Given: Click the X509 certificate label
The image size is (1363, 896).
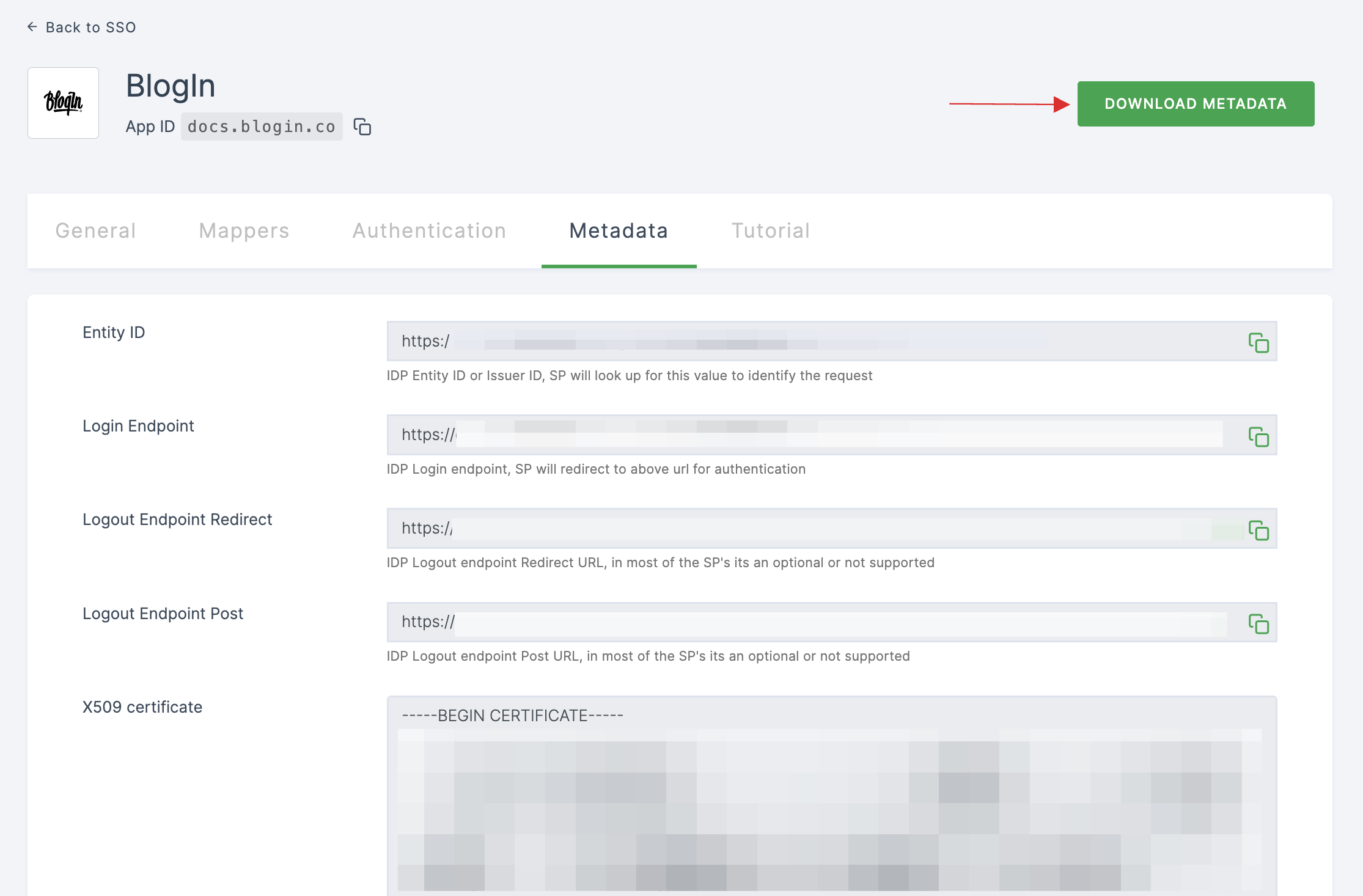Looking at the screenshot, I should point(142,707).
